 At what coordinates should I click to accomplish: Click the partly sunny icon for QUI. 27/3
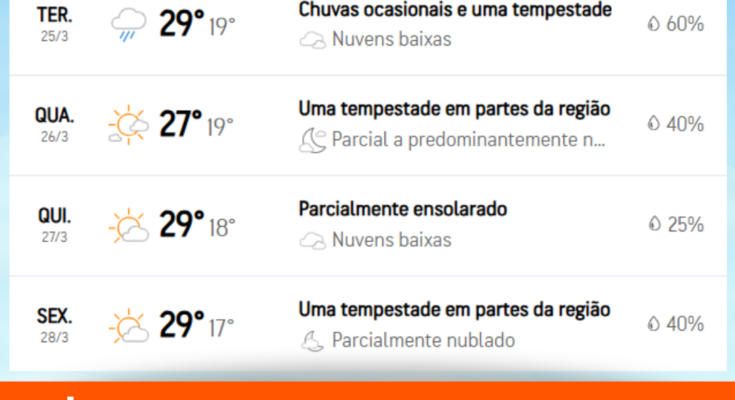128,226
